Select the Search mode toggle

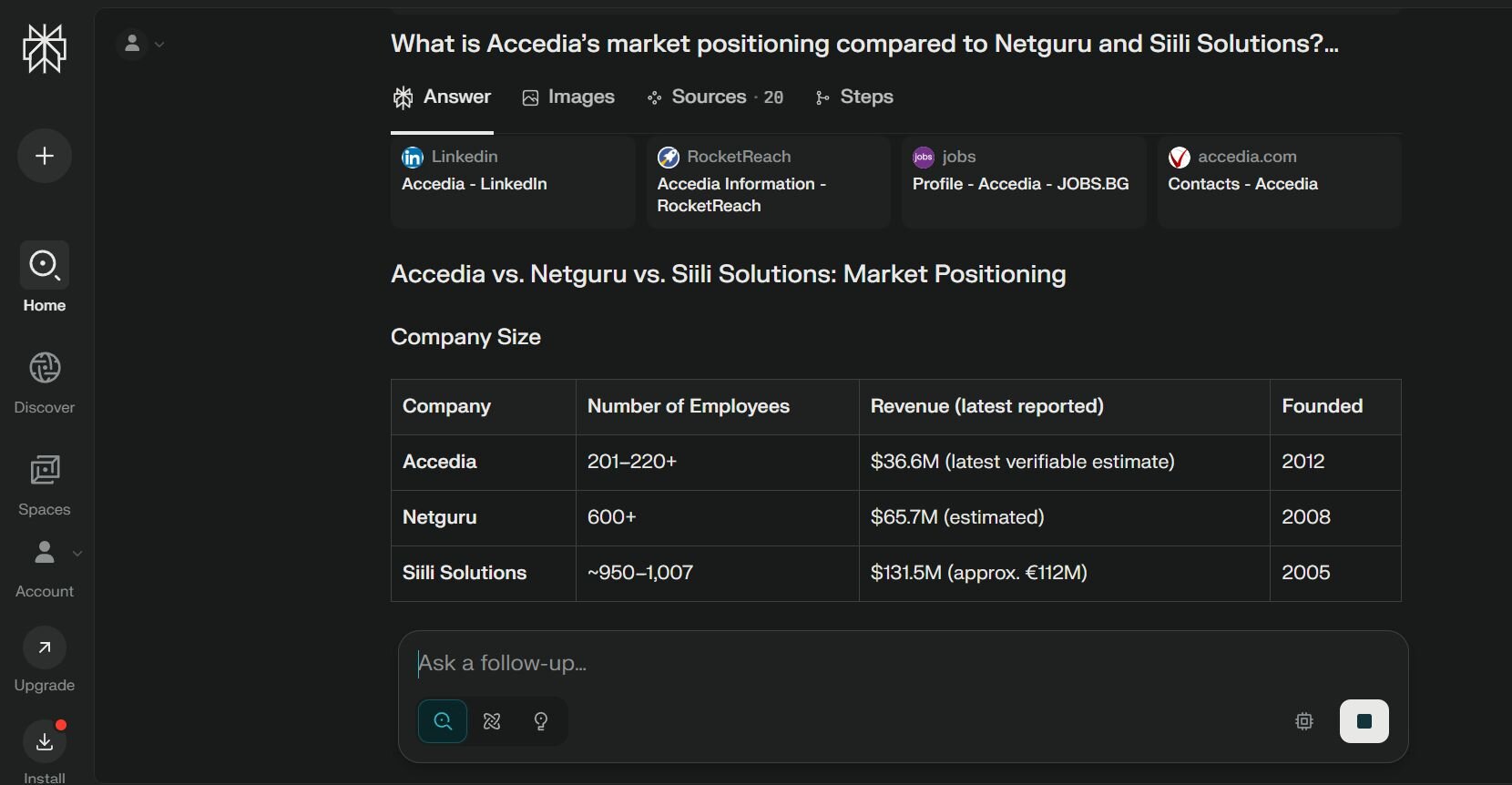[x=443, y=721]
